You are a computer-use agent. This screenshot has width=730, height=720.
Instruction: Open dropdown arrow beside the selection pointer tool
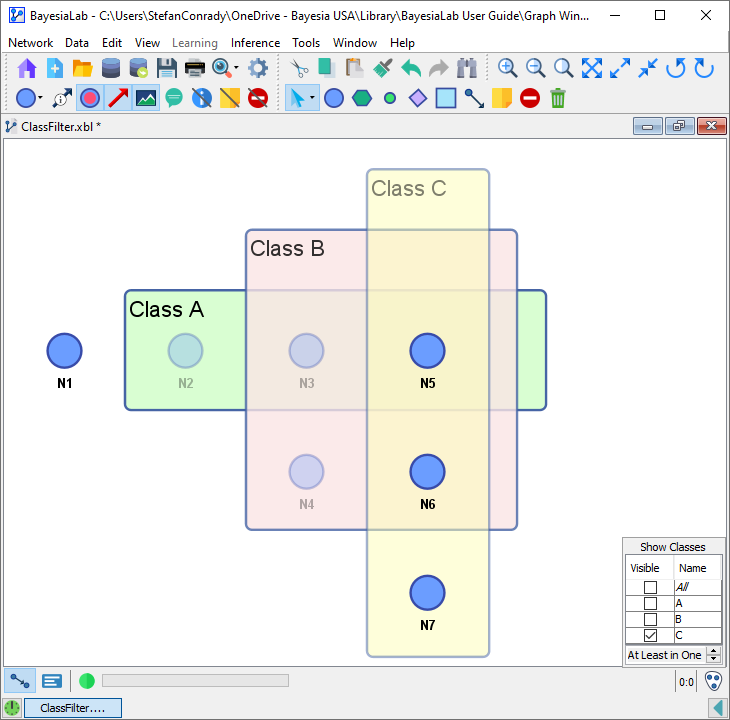pyautogui.click(x=313, y=98)
